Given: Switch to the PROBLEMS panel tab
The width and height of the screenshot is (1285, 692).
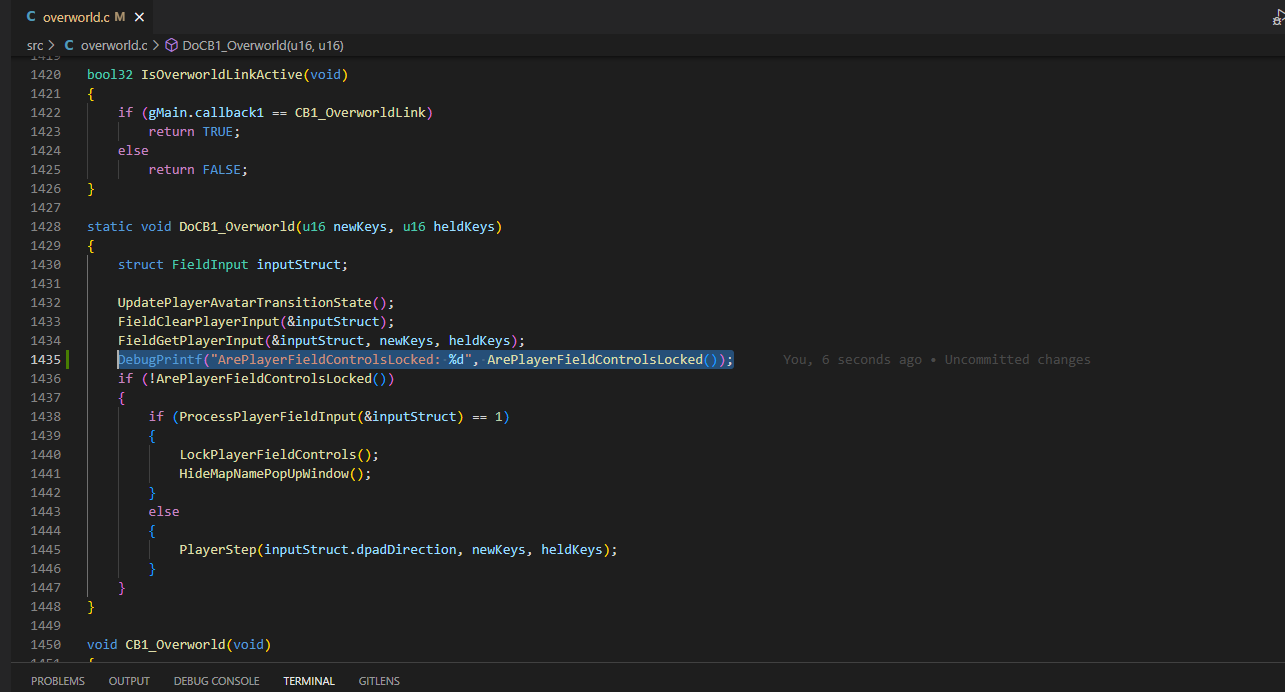Looking at the screenshot, I should pos(58,681).
